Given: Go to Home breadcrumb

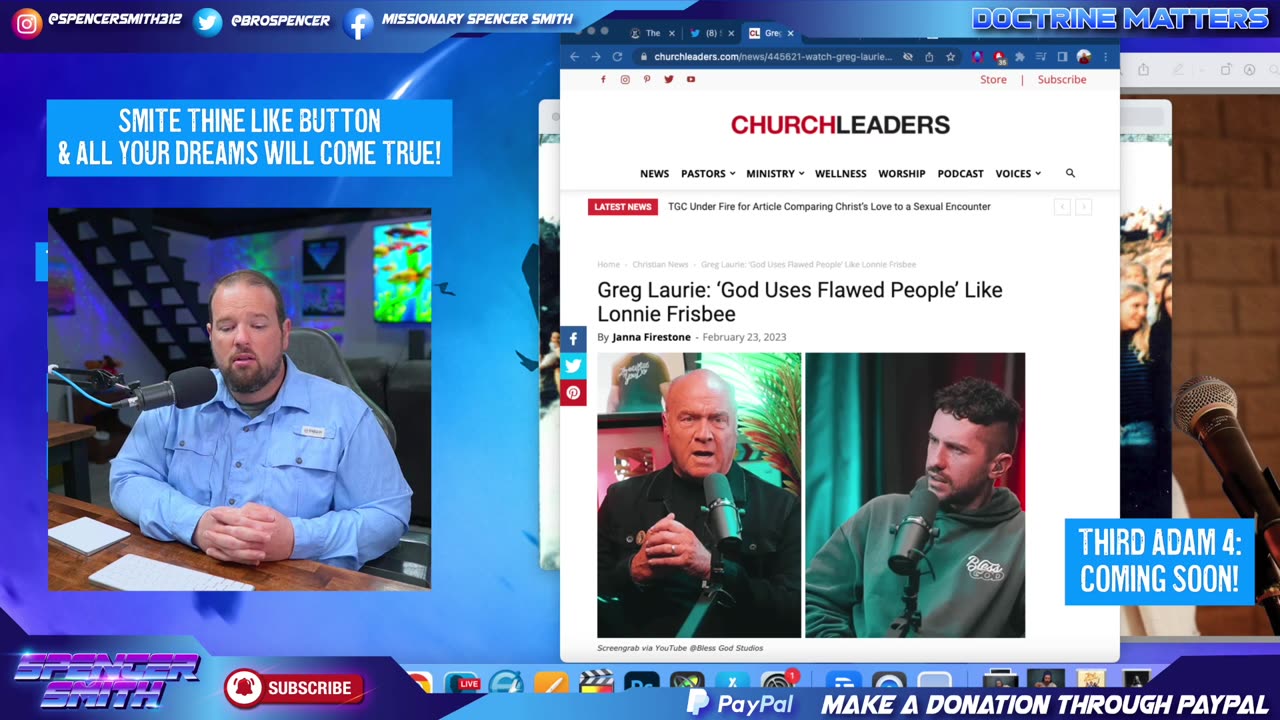Looking at the screenshot, I should pyautogui.click(x=608, y=265).
